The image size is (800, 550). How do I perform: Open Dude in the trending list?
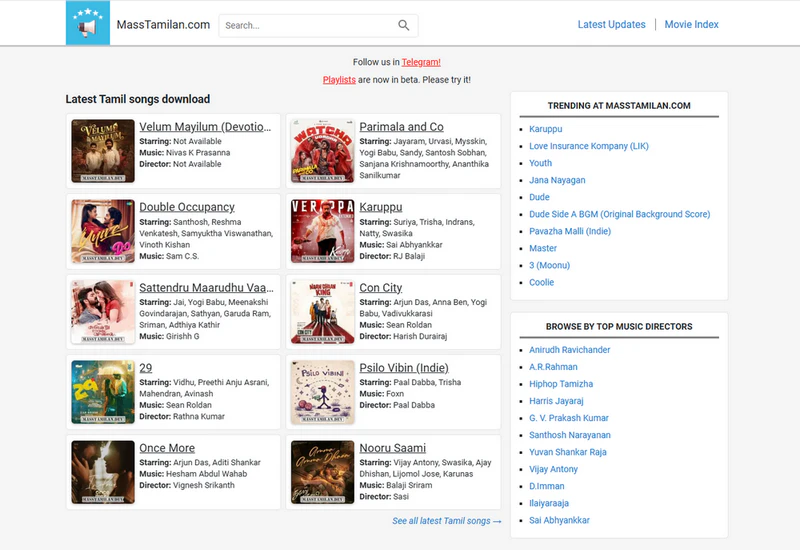point(539,197)
